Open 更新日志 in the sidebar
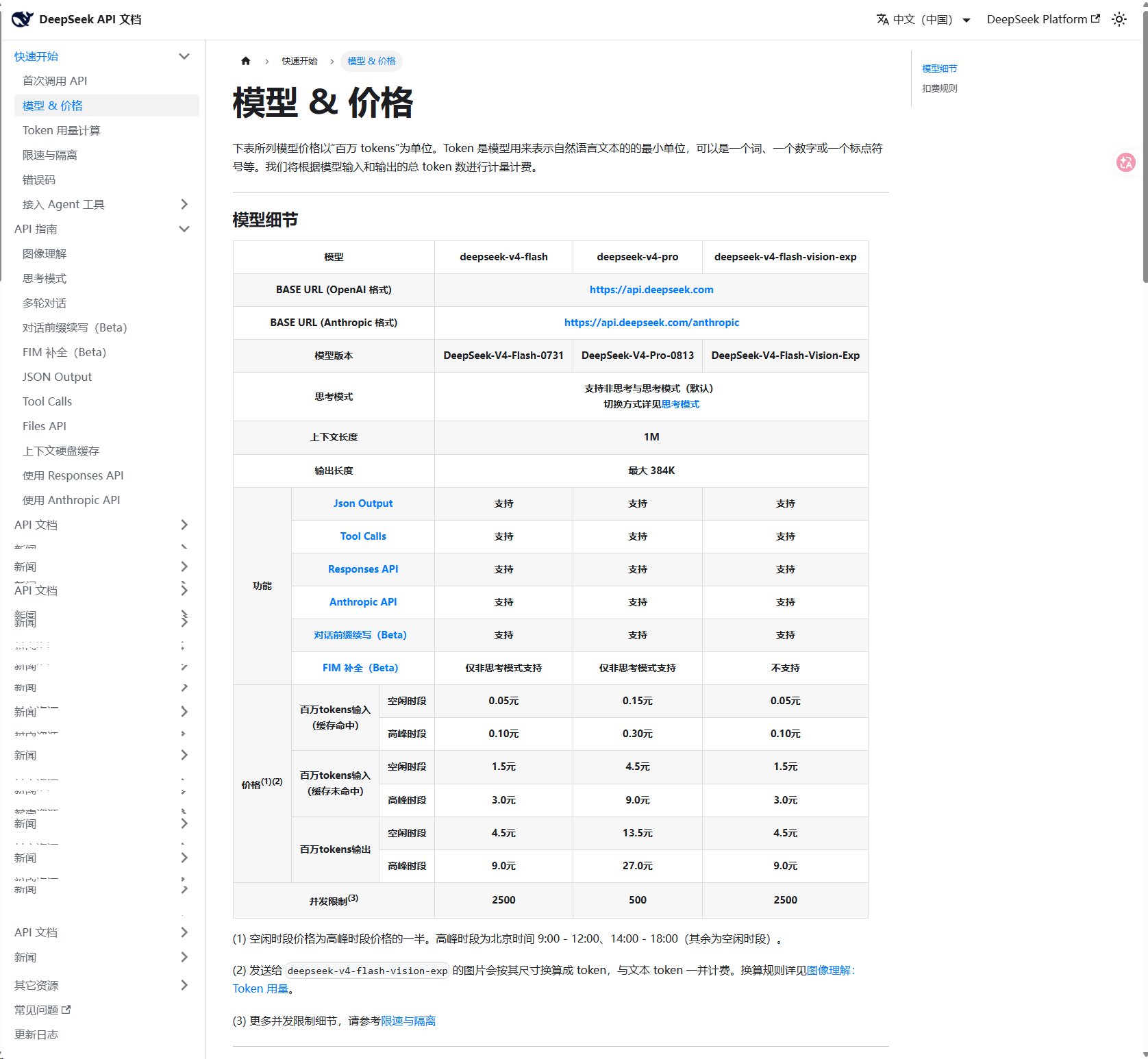This screenshot has height=1059, width=1148. point(36,1034)
